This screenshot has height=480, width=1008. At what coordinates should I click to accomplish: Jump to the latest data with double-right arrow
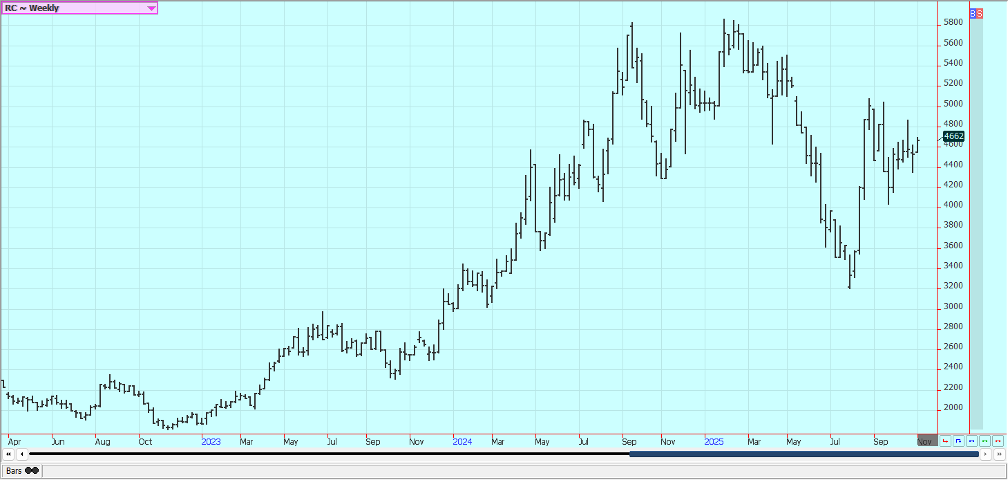pyautogui.click(x=998, y=454)
